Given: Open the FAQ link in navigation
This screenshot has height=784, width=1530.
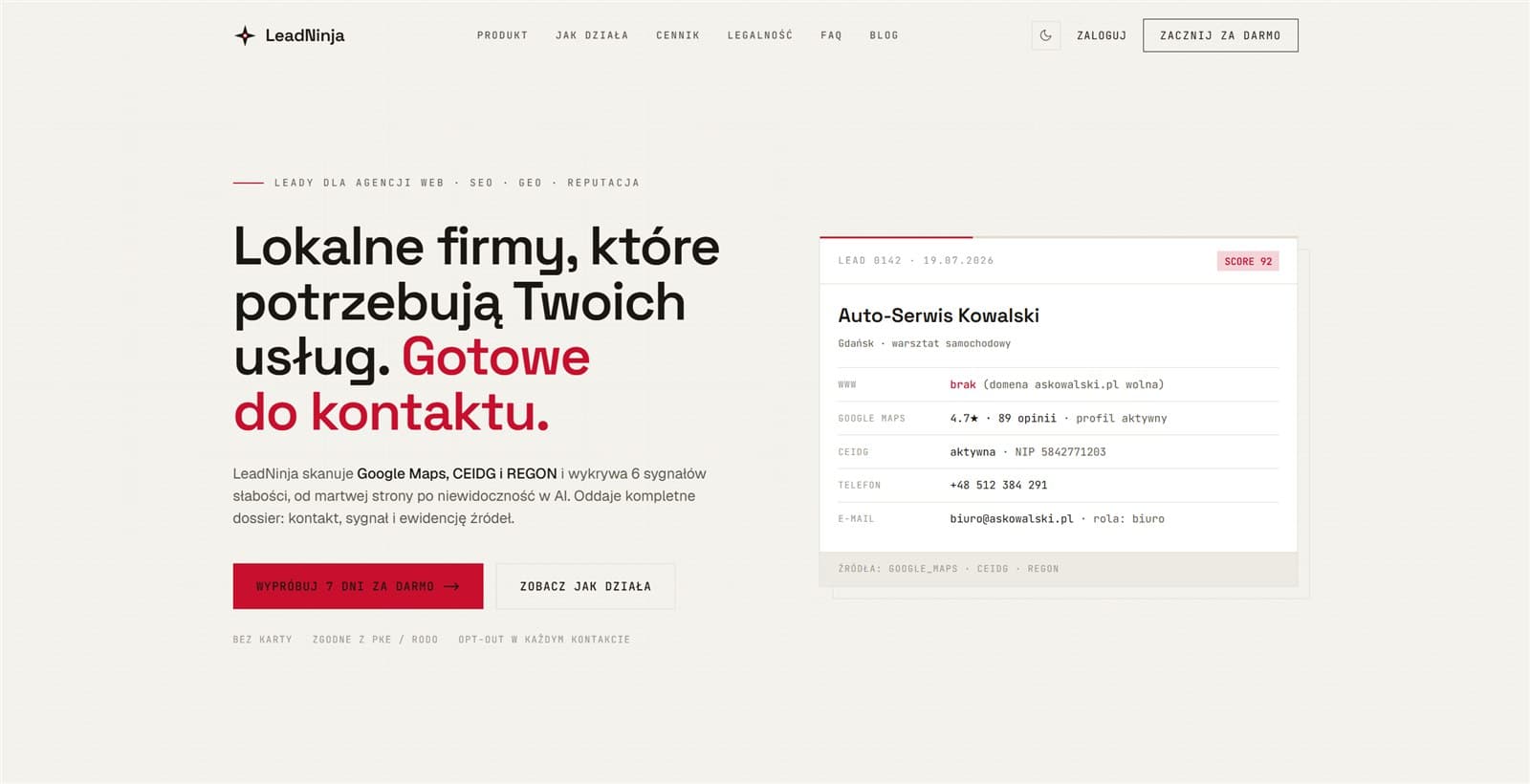Looking at the screenshot, I should pyautogui.click(x=831, y=35).
